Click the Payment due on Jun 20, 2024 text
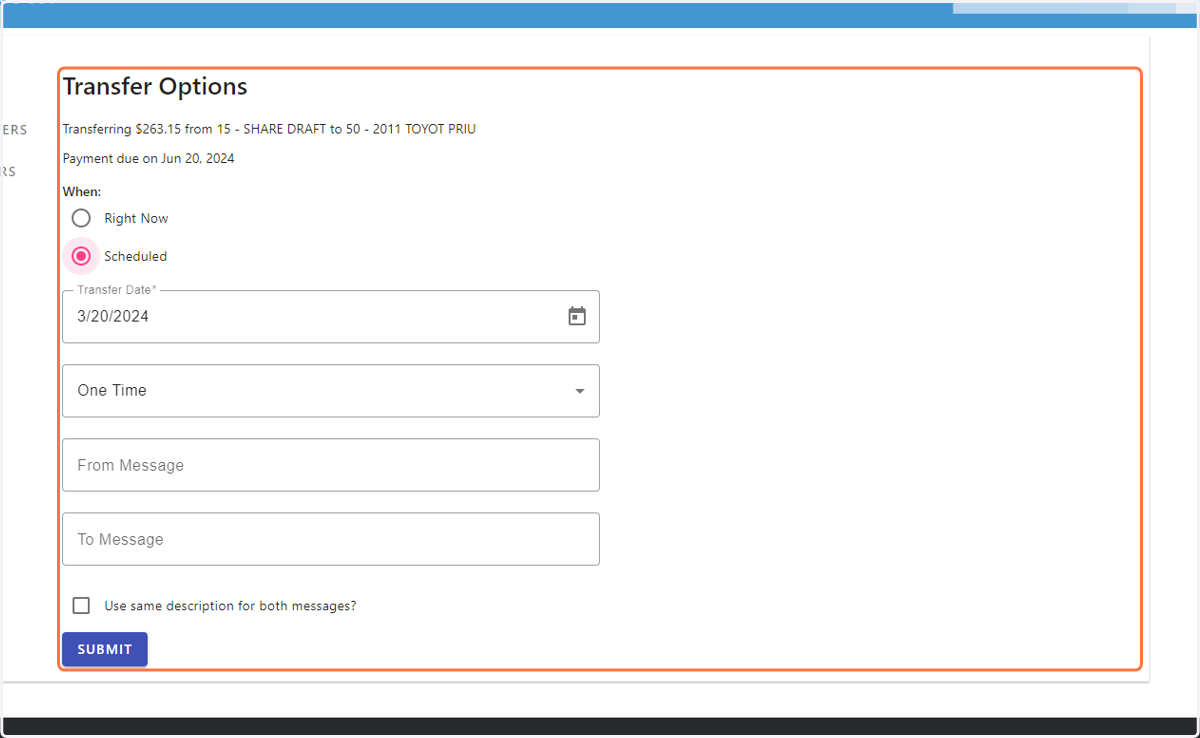 (148, 158)
